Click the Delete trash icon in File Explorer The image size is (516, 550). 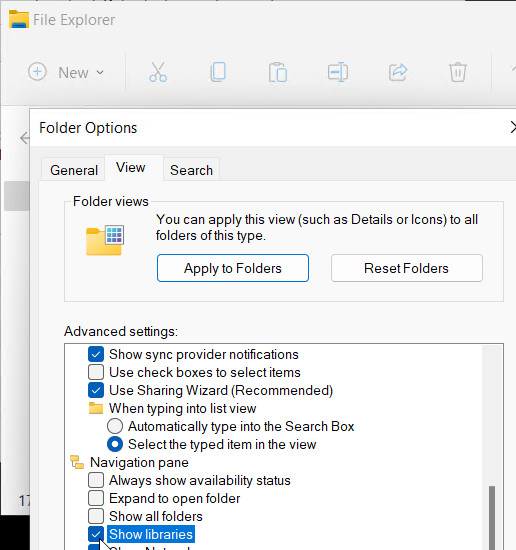458,72
